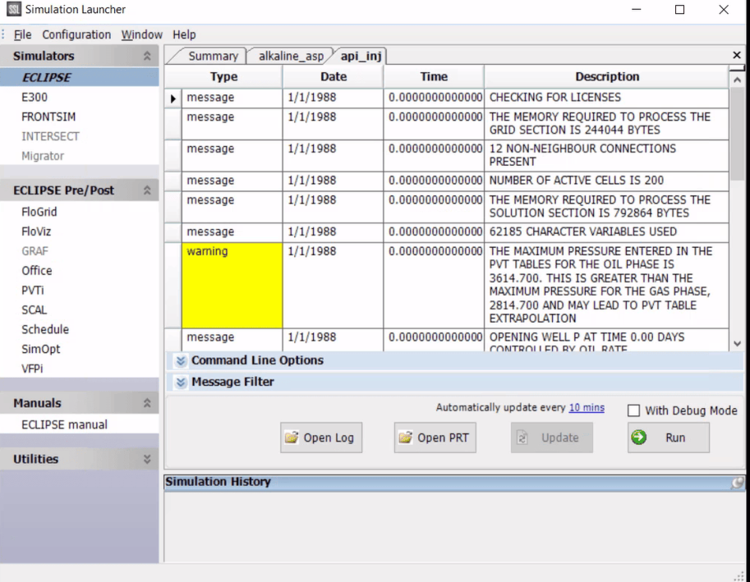Close the current tab with the X

737,56
